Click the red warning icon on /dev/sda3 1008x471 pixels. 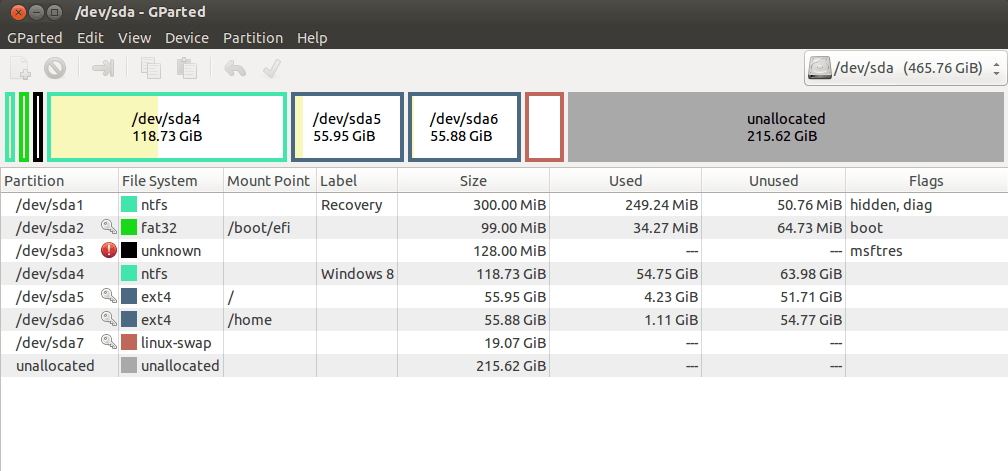109,251
